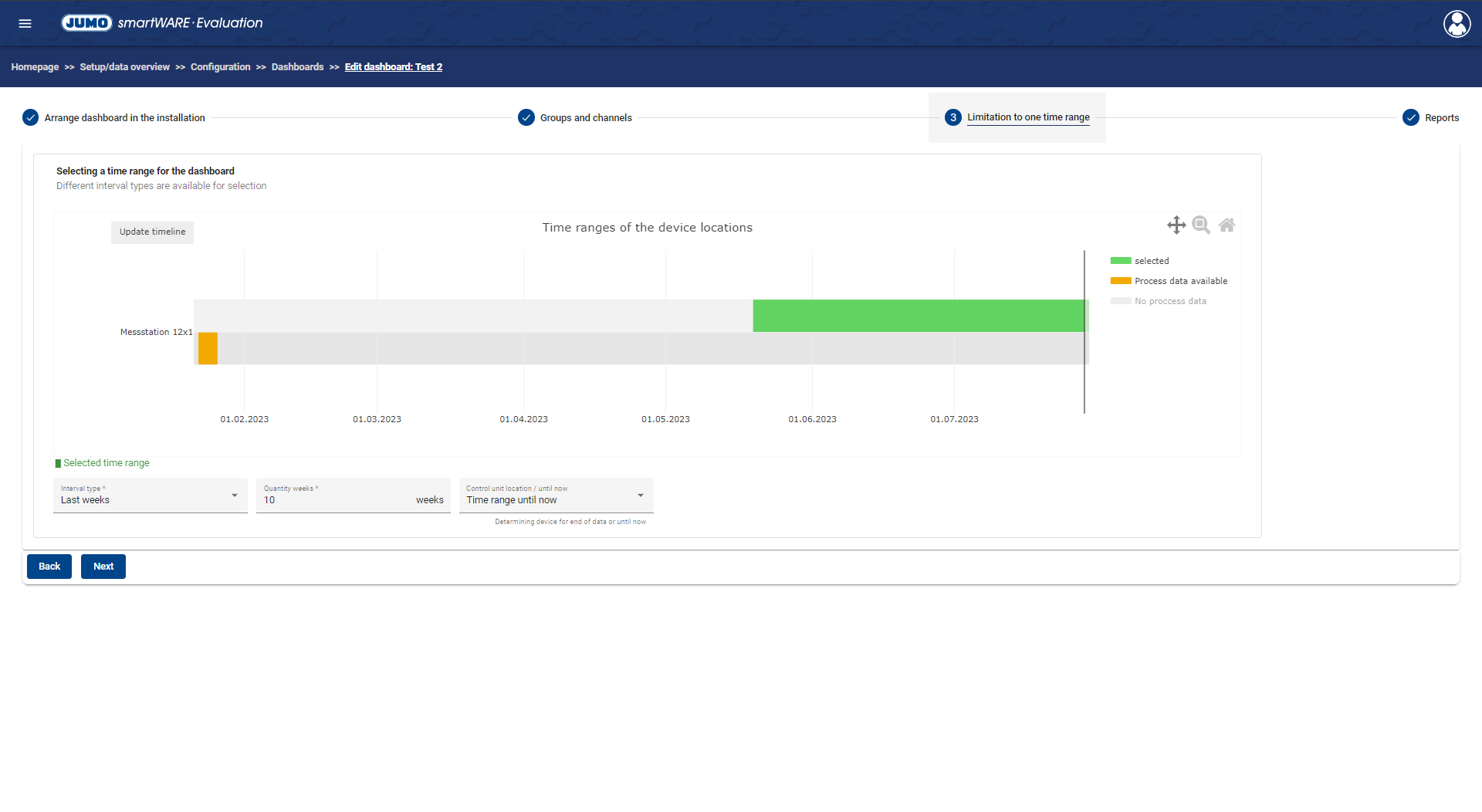Click the green selected time range bar
The width and height of the screenshot is (1482, 812).
coord(919,316)
